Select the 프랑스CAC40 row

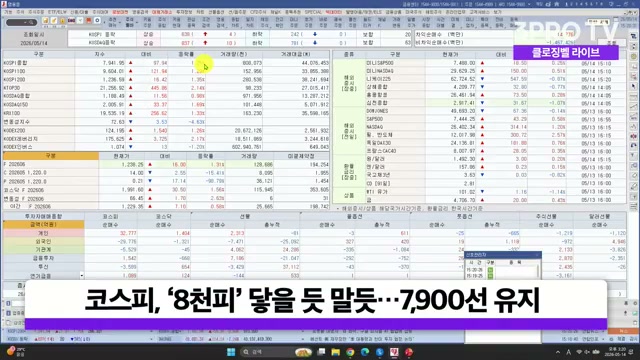496,151
